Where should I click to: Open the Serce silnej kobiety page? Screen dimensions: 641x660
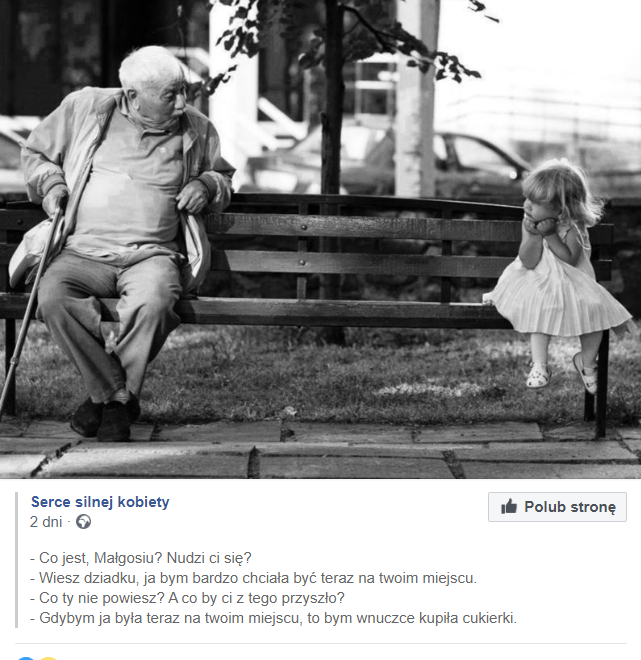point(100,502)
